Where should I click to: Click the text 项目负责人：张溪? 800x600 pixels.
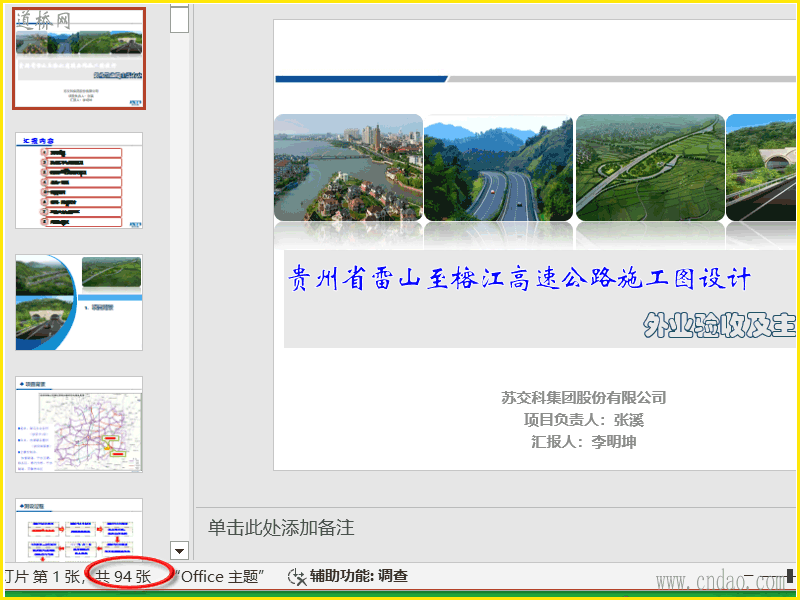pyautogui.click(x=584, y=420)
